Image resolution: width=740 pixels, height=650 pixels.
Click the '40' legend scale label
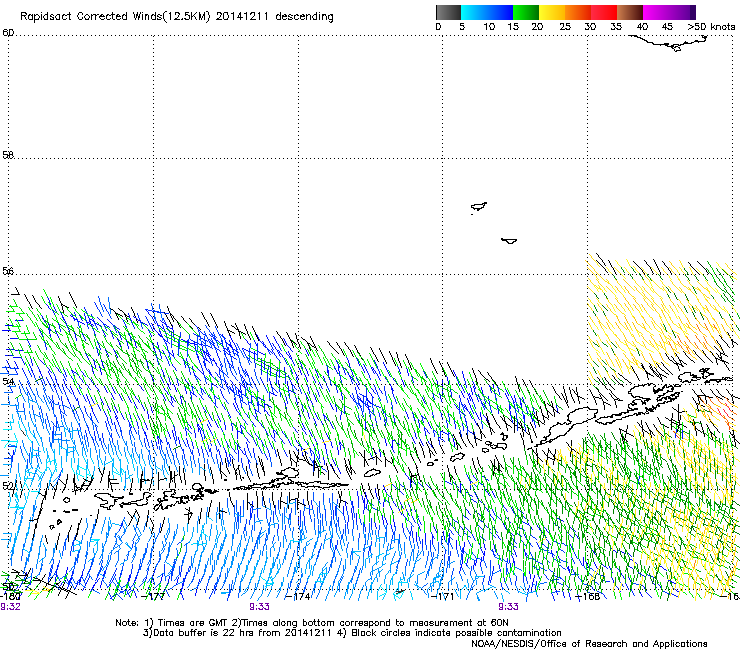[x=642, y=27]
